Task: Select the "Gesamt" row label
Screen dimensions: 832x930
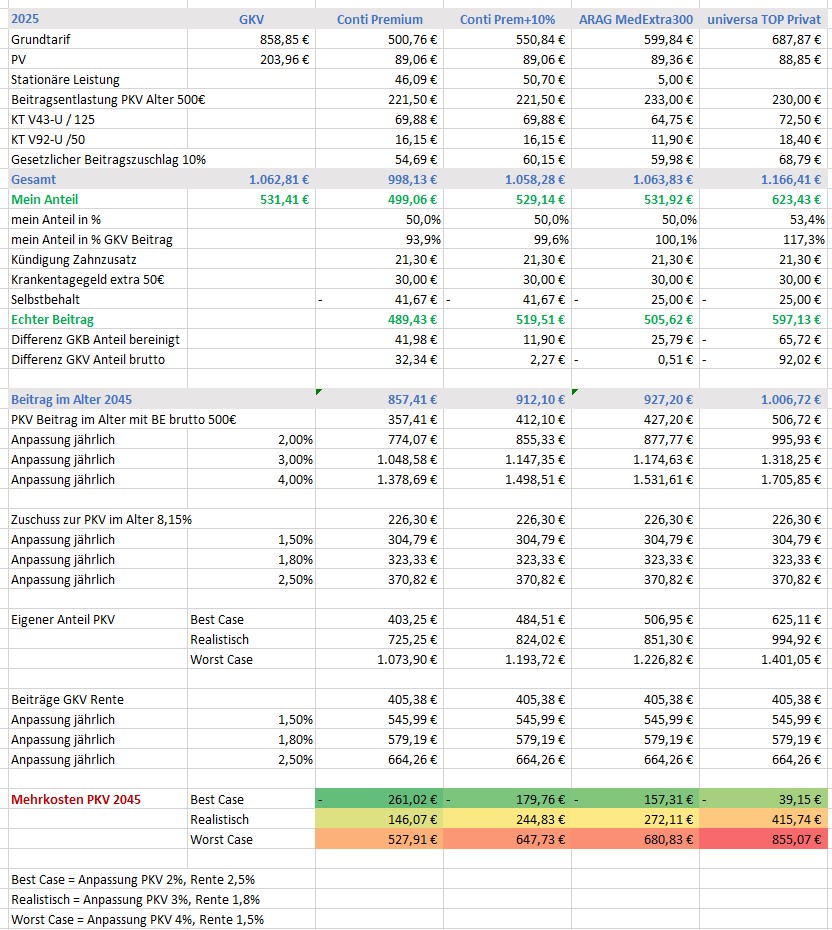Action: point(34,179)
